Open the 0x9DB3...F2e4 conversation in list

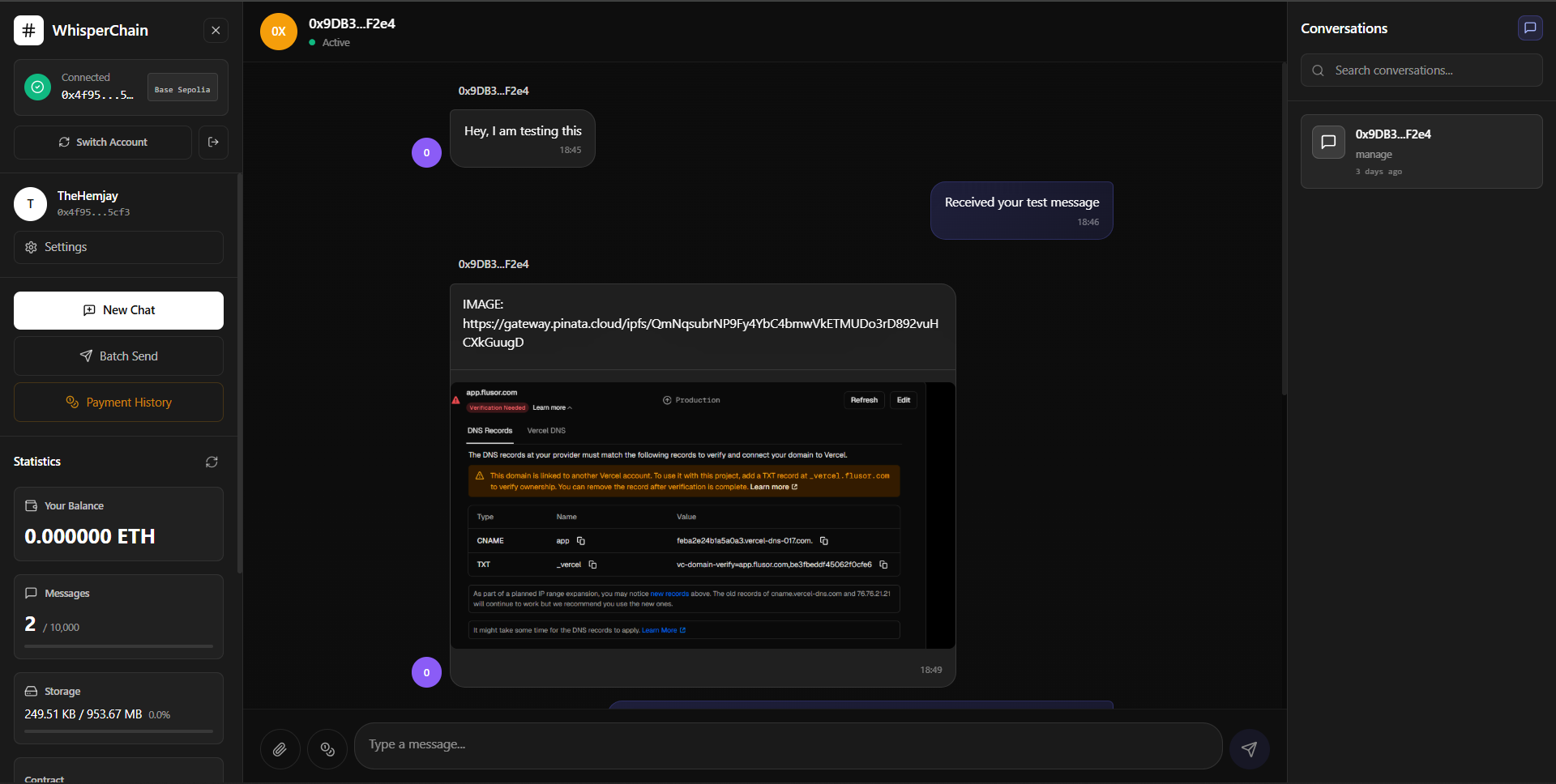pos(1421,151)
